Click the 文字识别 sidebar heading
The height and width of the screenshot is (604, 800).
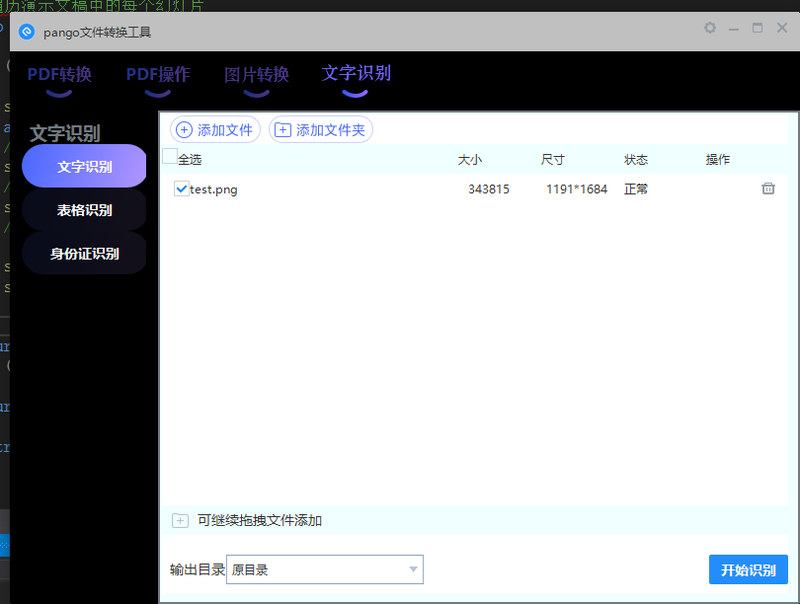click(65, 133)
